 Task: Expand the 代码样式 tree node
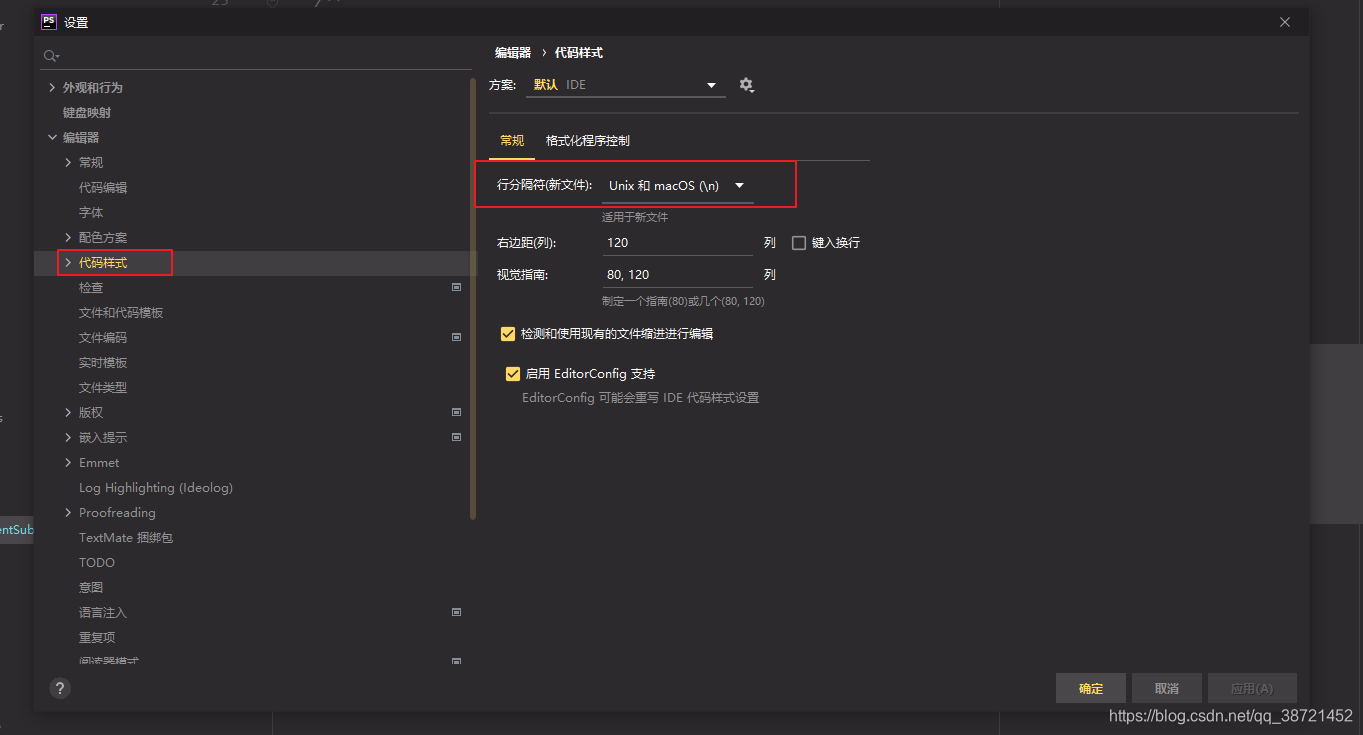point(68,263)
